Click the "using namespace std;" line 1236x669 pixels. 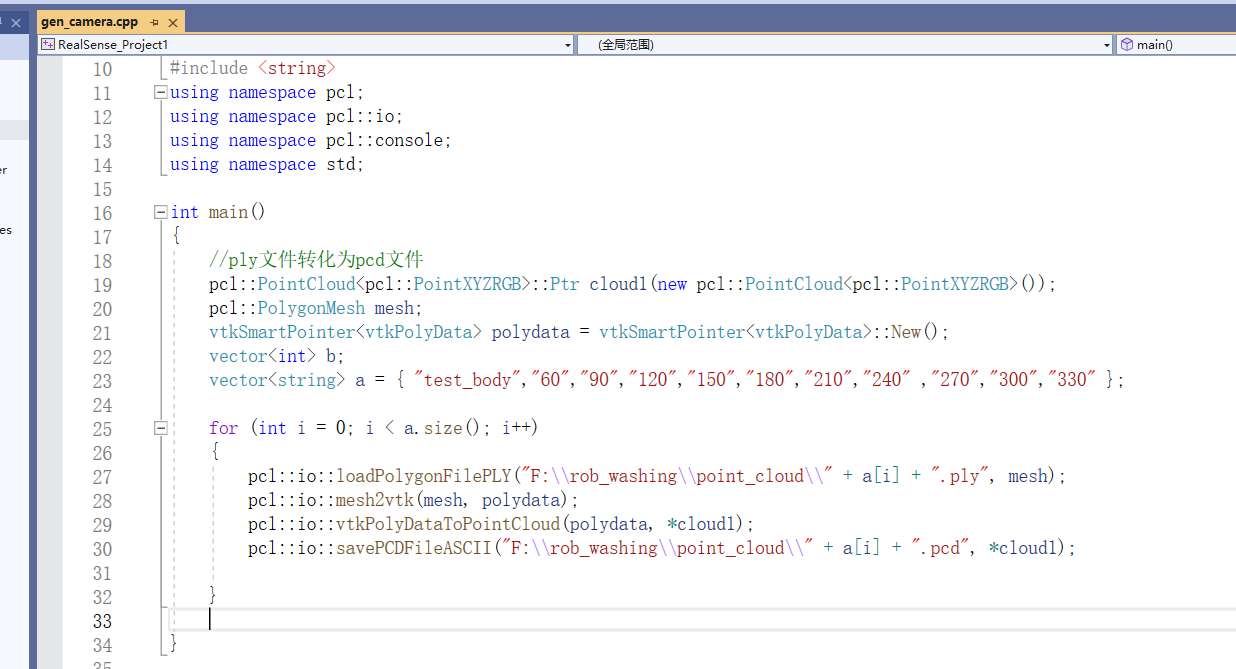[x=267, y=164]
